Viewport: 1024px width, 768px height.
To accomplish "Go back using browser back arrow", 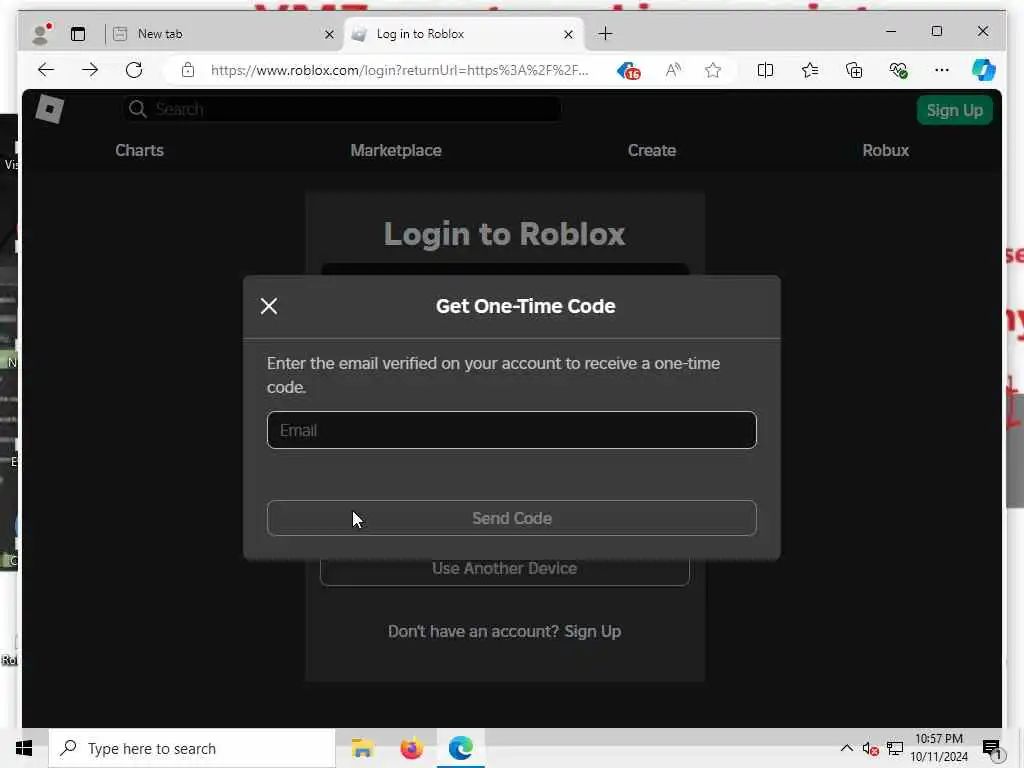I will click(x=46, y=70).
